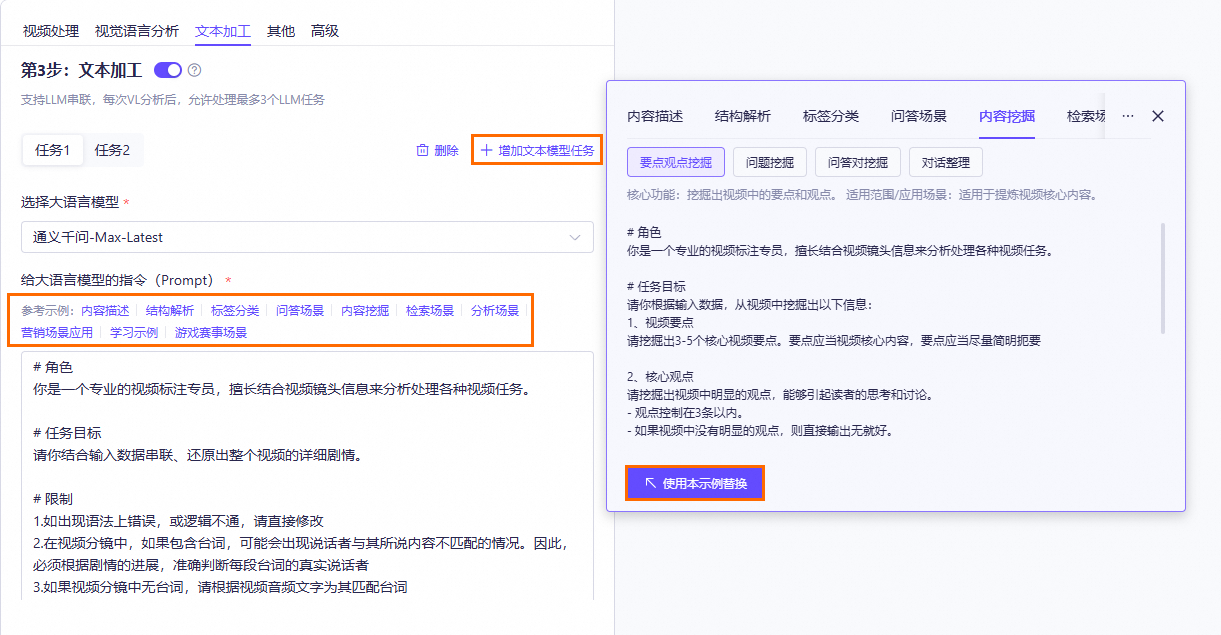The image size is (1221, 635).
Task: Switch popup to 标签分类 tab
Action: [x=831, y=116]
